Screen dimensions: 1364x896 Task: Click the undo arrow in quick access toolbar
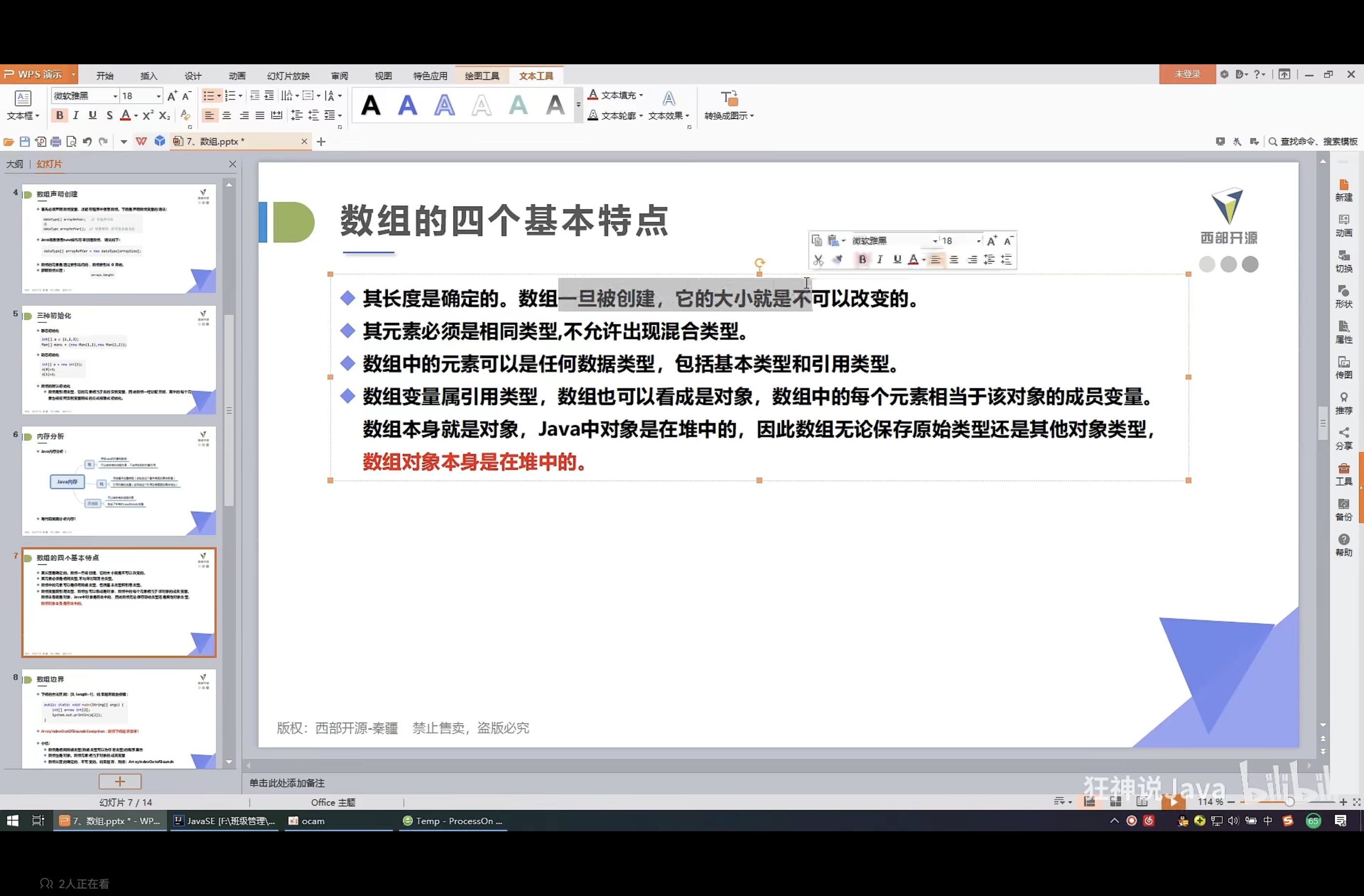(x=87, y=142)
